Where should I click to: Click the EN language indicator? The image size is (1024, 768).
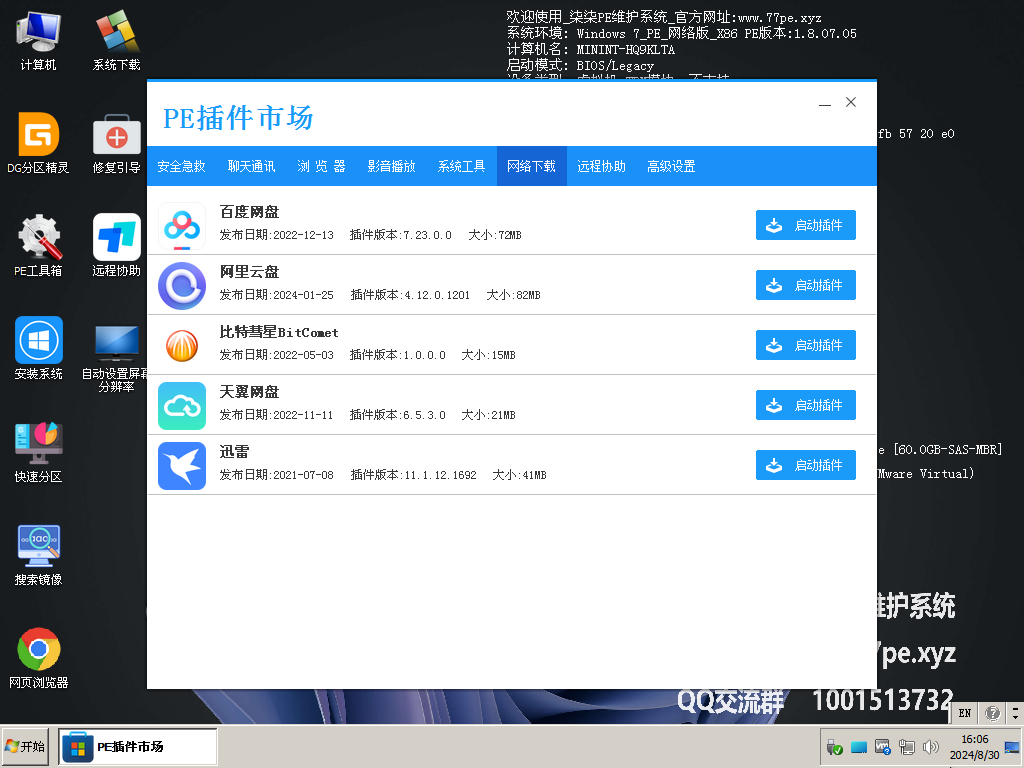[x=965, y=713]
